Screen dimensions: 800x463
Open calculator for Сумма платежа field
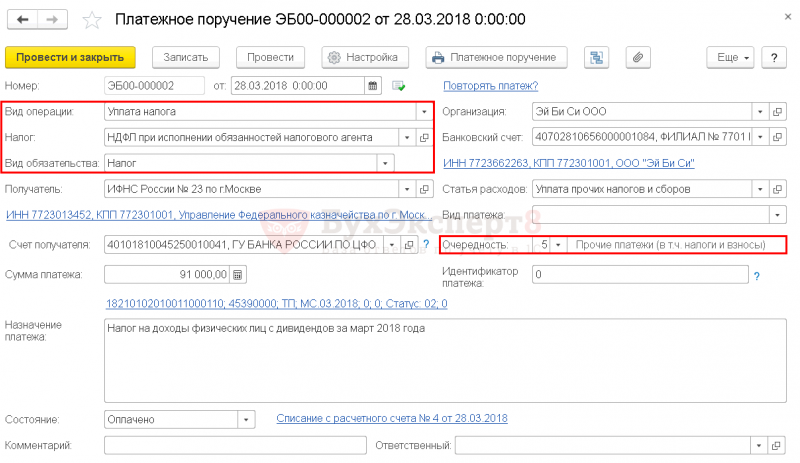pos(238,275)
